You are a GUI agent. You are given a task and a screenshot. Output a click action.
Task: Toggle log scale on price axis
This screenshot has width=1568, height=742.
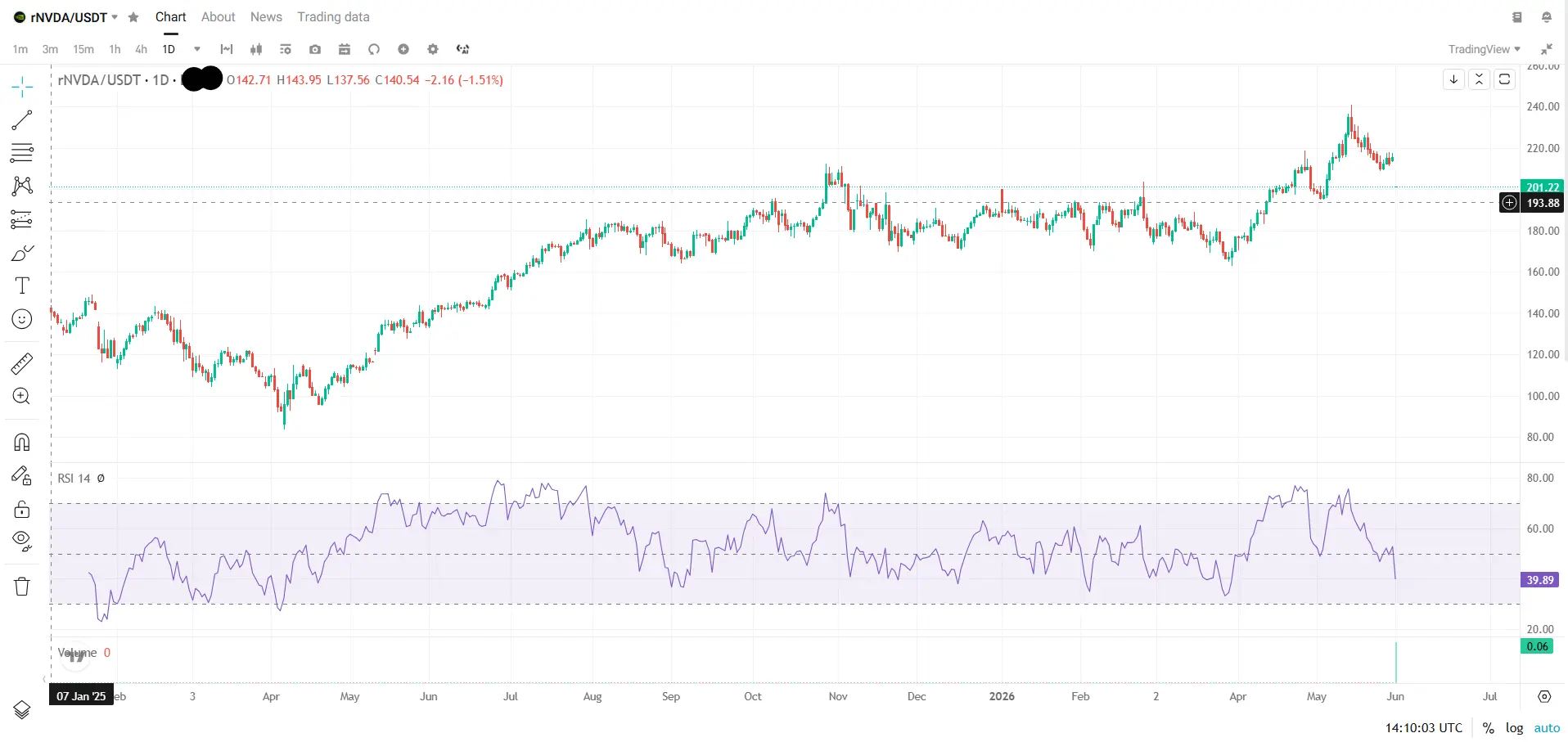(1515, 728)
